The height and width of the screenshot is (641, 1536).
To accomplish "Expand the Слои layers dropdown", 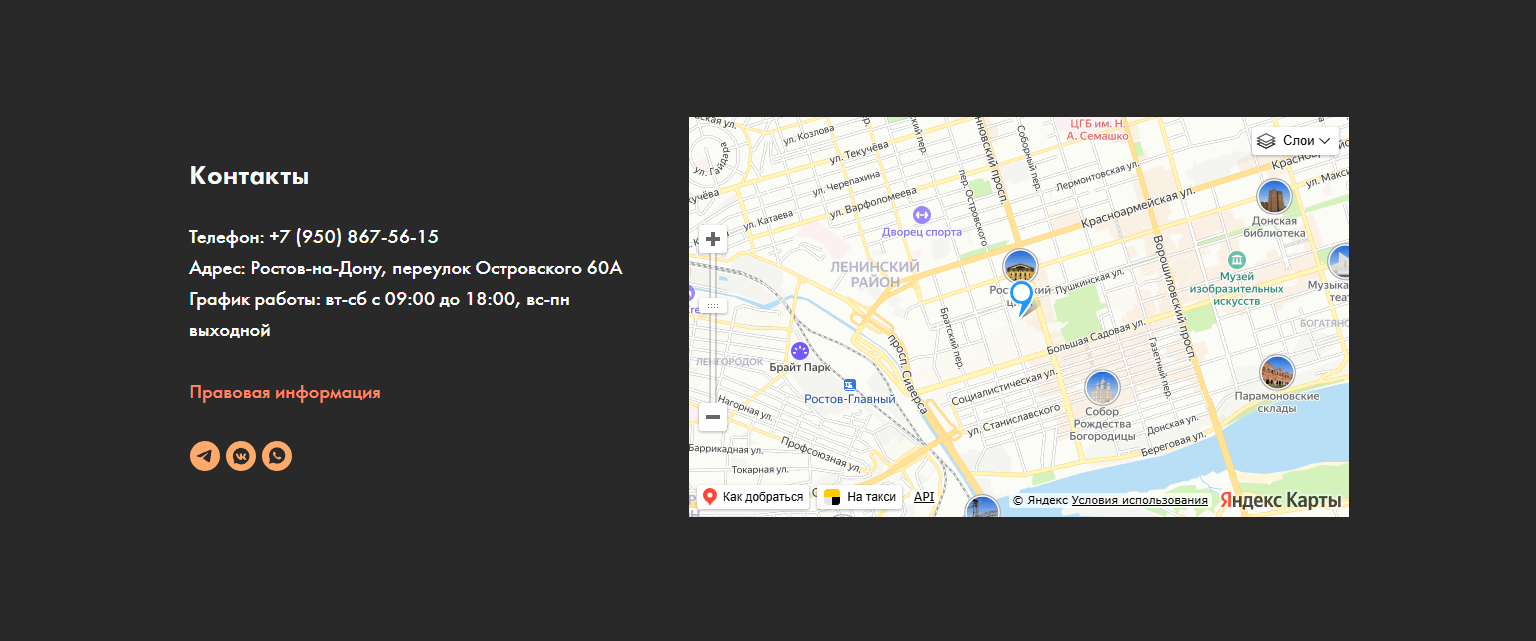I will (1295, 141).
